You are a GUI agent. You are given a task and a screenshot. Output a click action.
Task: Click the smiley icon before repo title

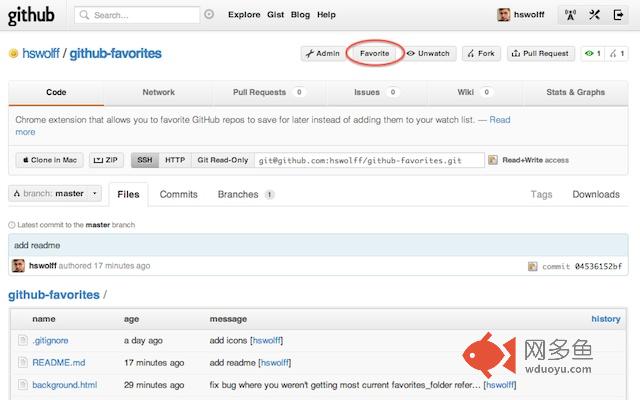tap(13, 53)
